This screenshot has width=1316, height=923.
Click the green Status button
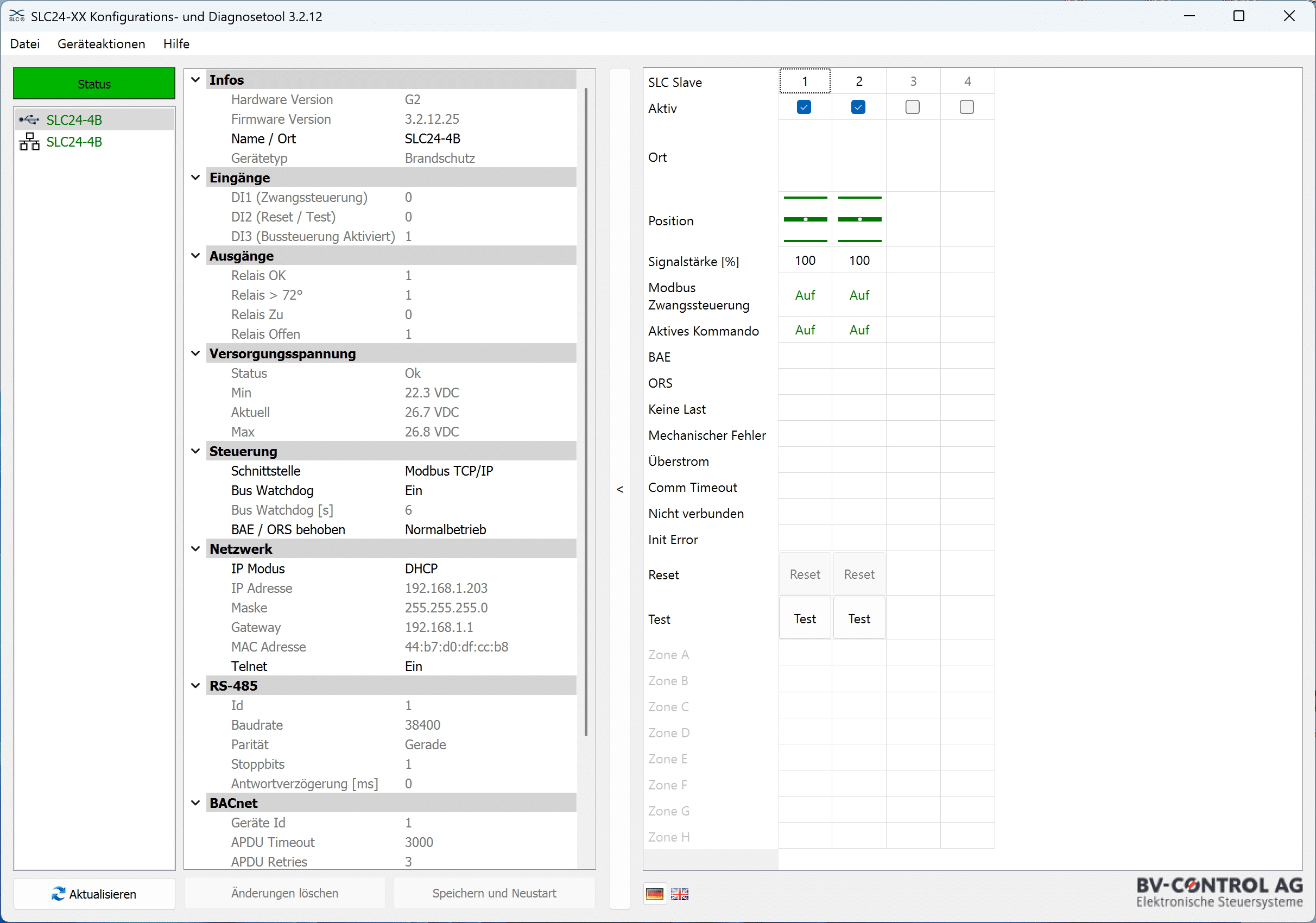94,84
